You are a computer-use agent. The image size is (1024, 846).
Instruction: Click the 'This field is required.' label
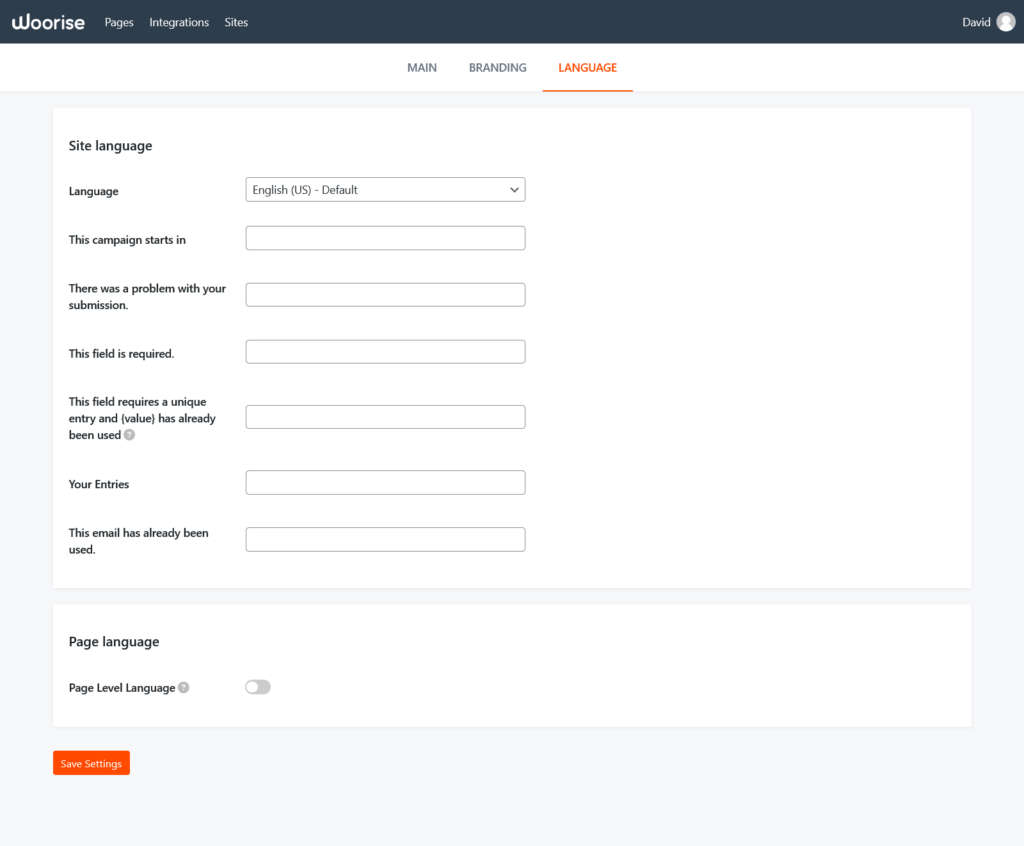[121, 353]
